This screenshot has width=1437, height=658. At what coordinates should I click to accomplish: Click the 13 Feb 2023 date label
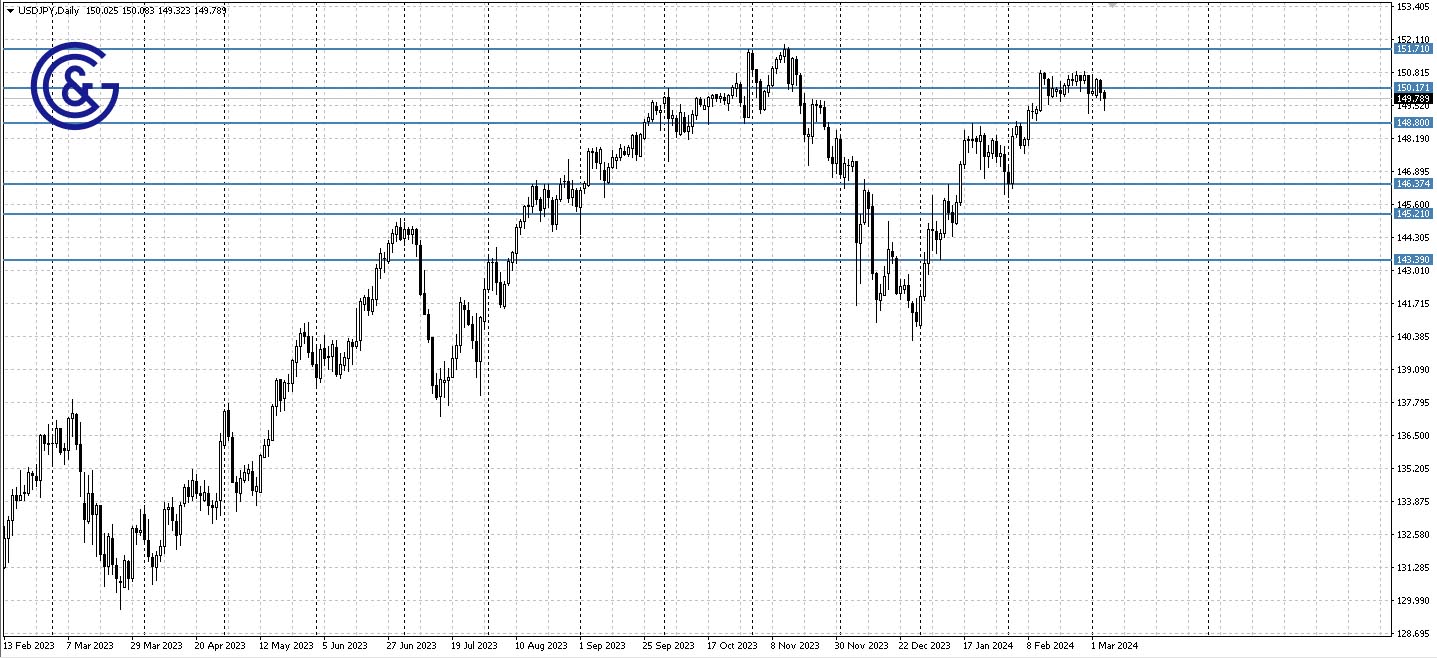(x=30, y=645)
